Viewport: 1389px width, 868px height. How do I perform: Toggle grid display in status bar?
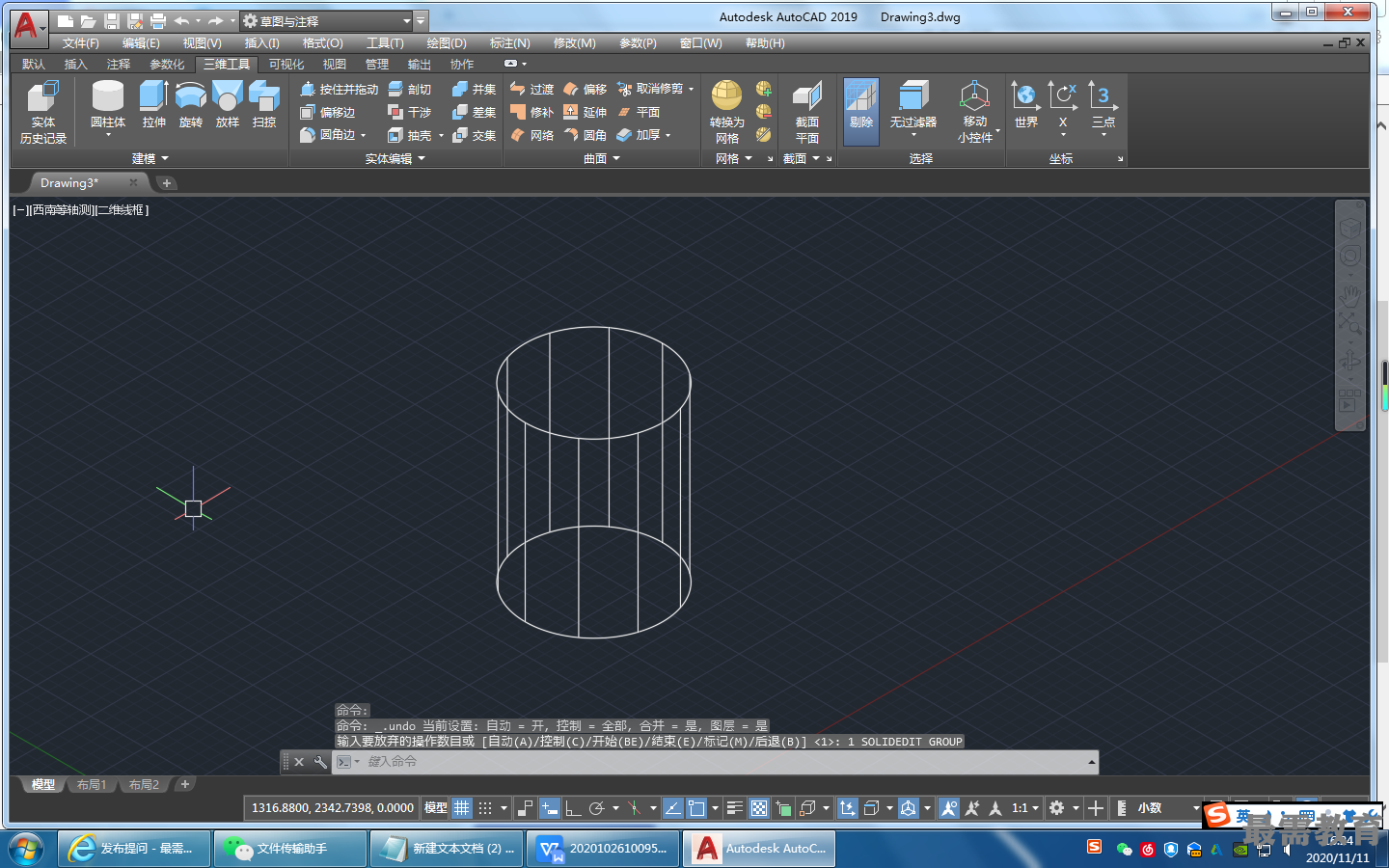click(x=462, y=808)
